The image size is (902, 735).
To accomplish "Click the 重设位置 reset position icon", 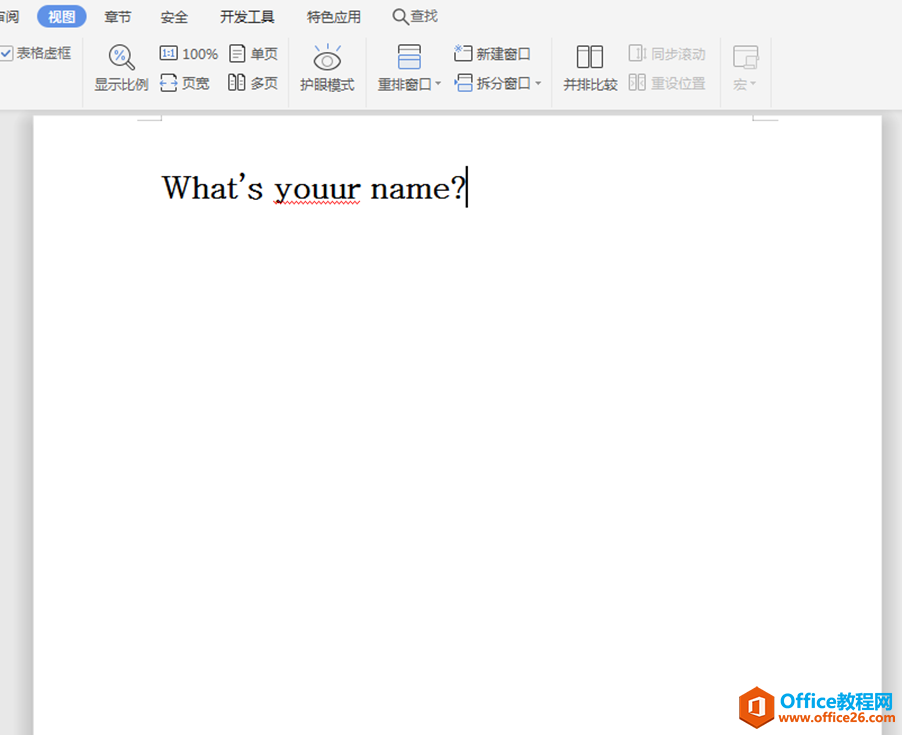I will tap(637, 82).
